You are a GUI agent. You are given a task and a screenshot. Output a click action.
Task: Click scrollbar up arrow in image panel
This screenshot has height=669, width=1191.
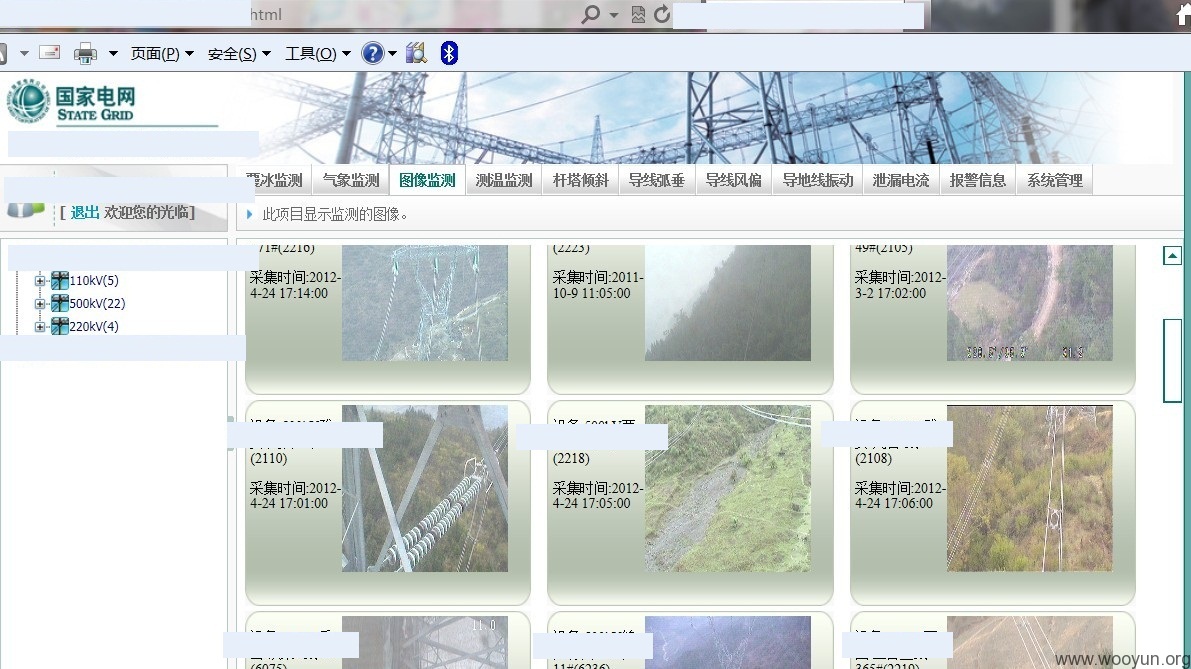click(1172, 256)
